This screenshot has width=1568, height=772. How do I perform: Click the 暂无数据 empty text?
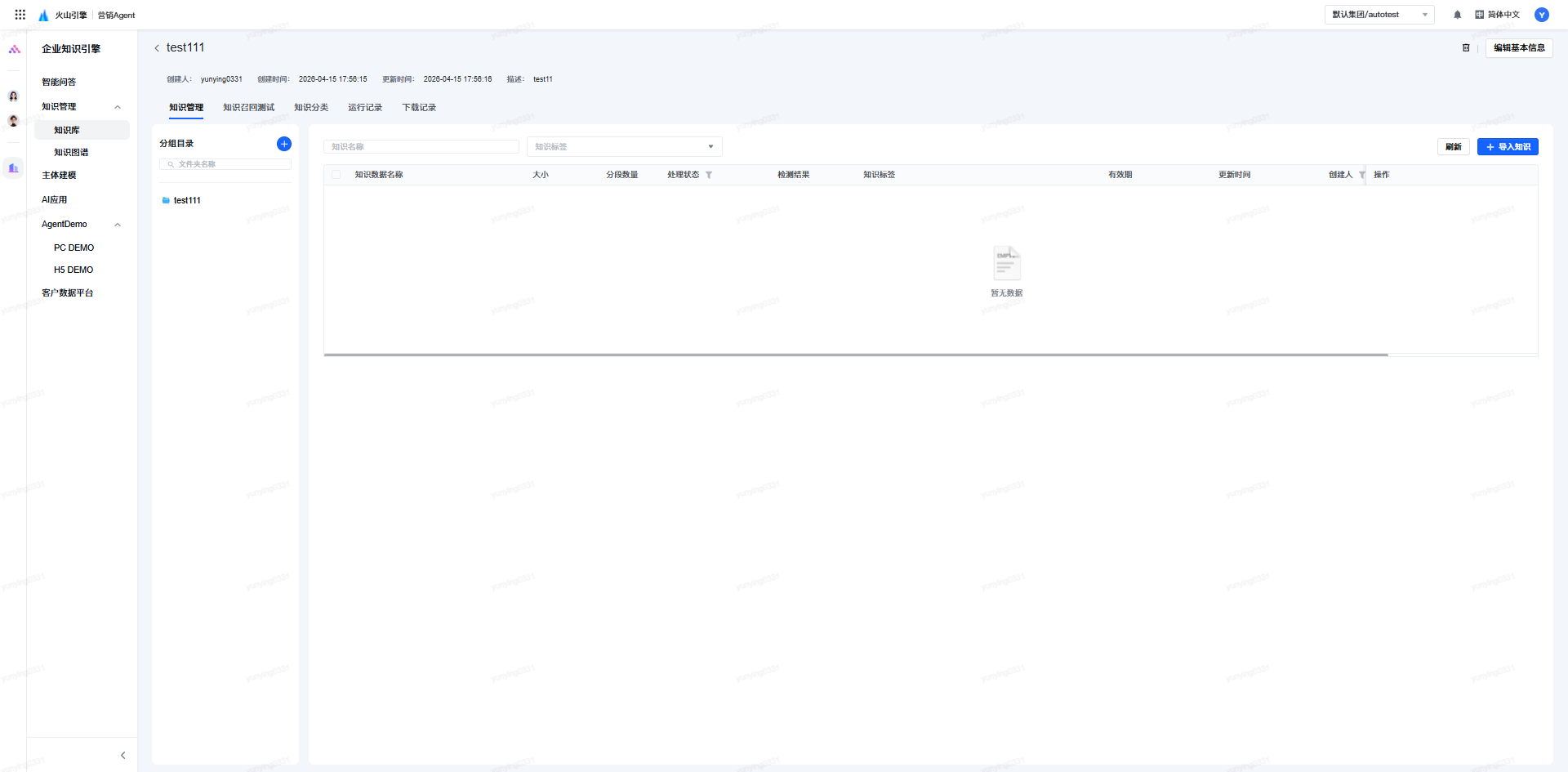coord(1007,293)
